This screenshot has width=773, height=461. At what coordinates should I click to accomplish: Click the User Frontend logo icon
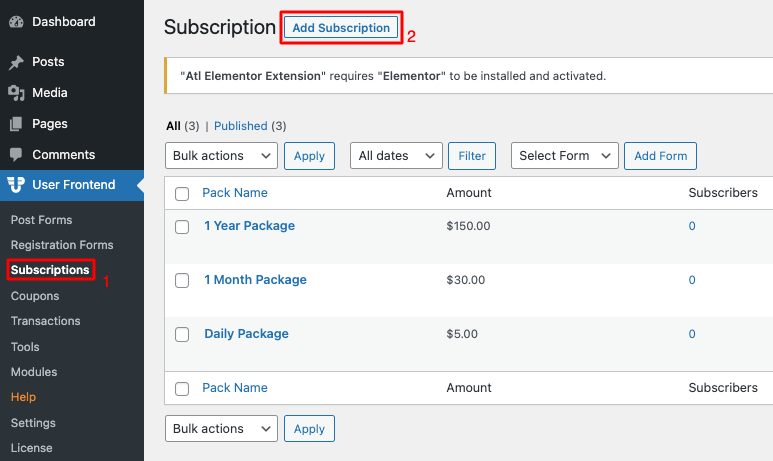point(16,184)
